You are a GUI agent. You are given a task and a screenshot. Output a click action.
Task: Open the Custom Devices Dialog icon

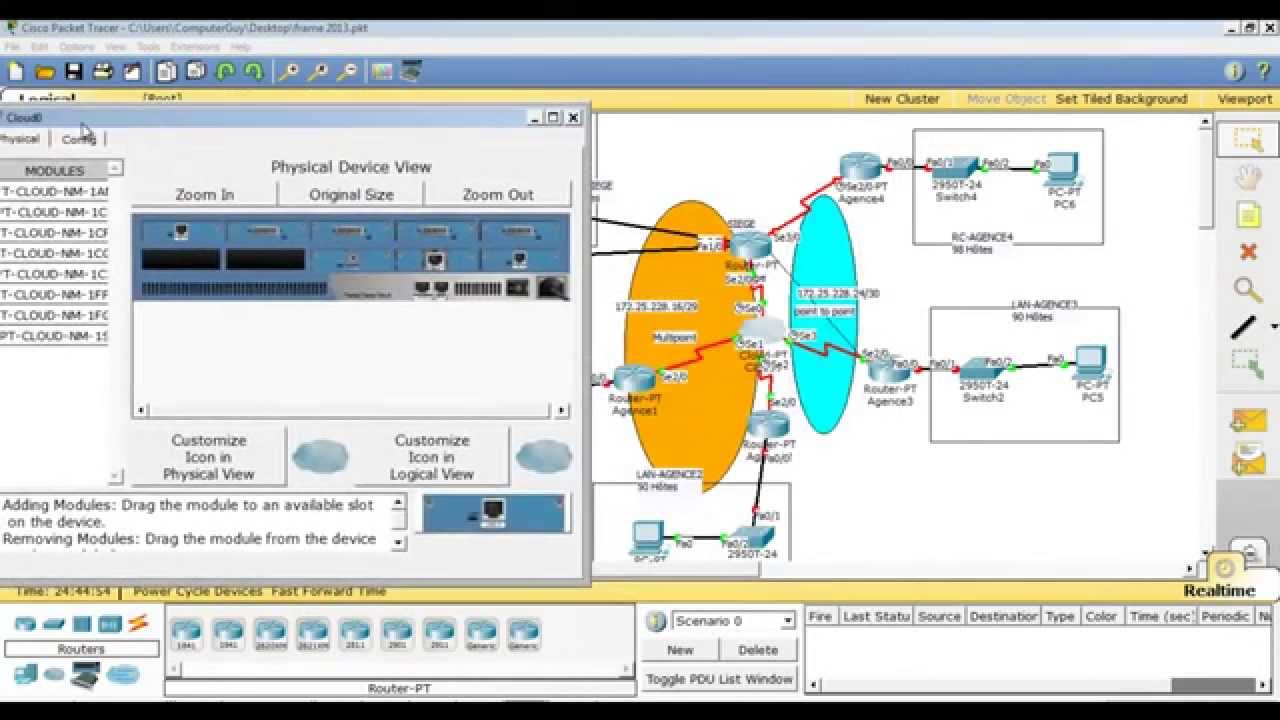pyautogui.click(x=410, y=71)
